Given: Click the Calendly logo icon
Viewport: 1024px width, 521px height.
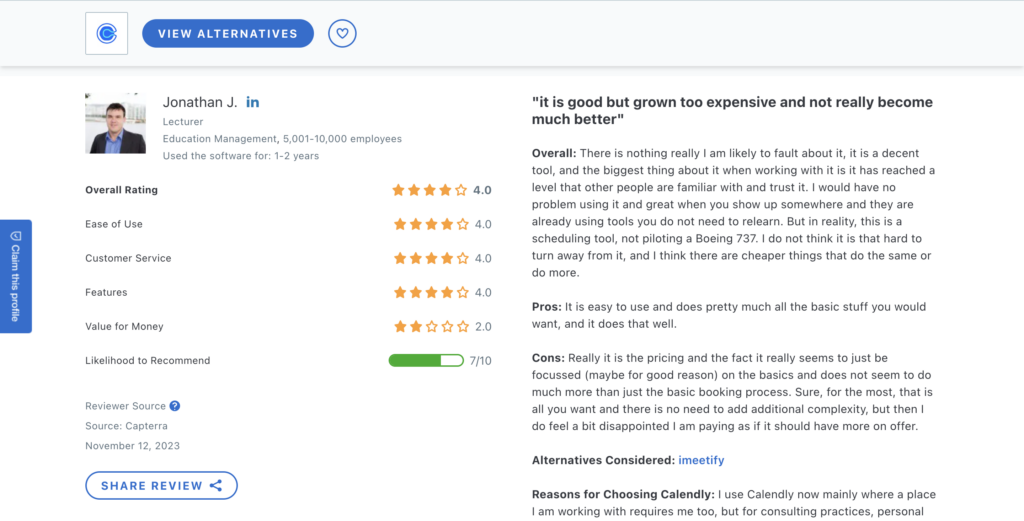Looking at the screenshot, I should coord(106,34).
